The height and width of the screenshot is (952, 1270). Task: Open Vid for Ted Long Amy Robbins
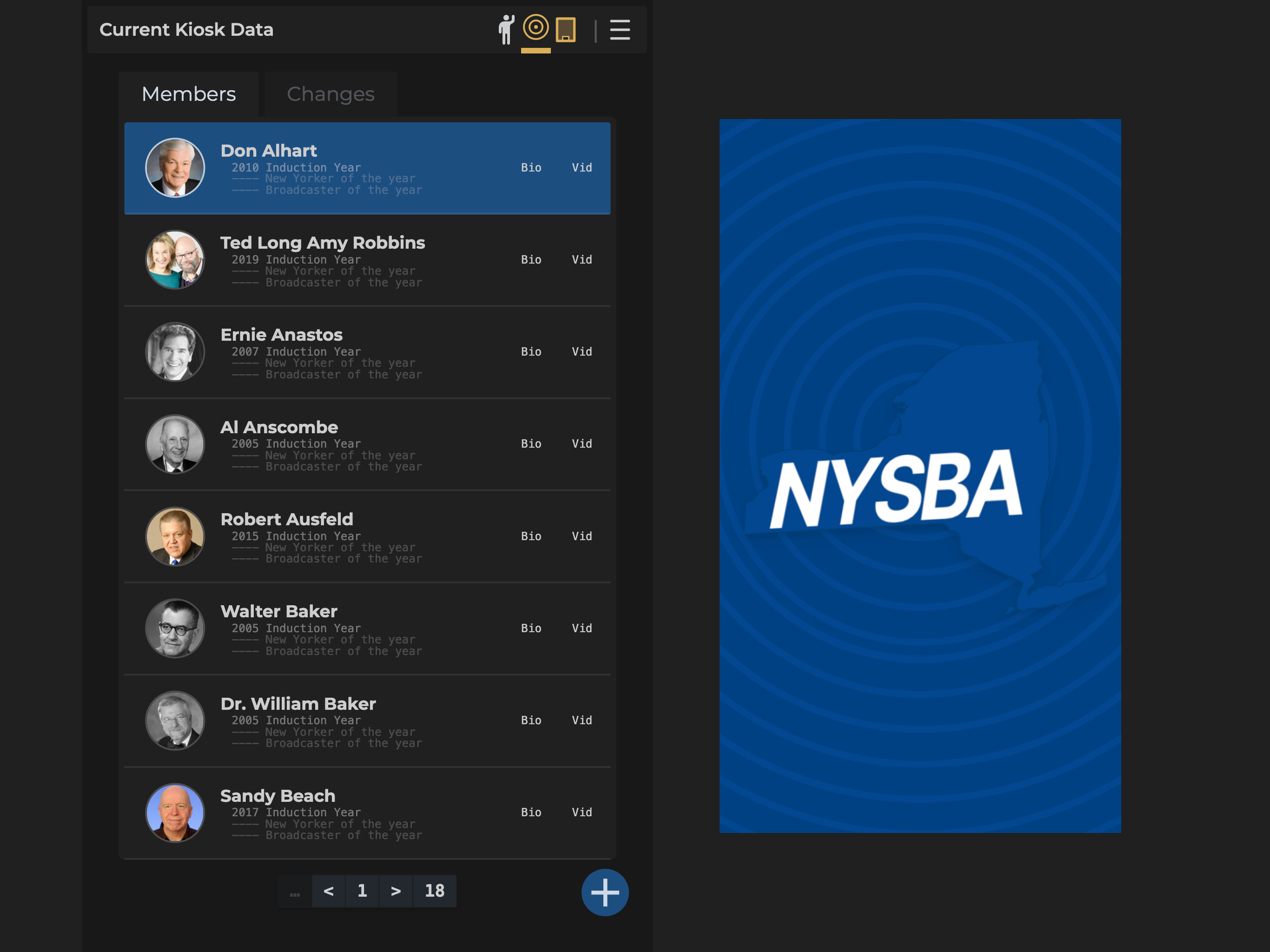click(x=582, y=259)
